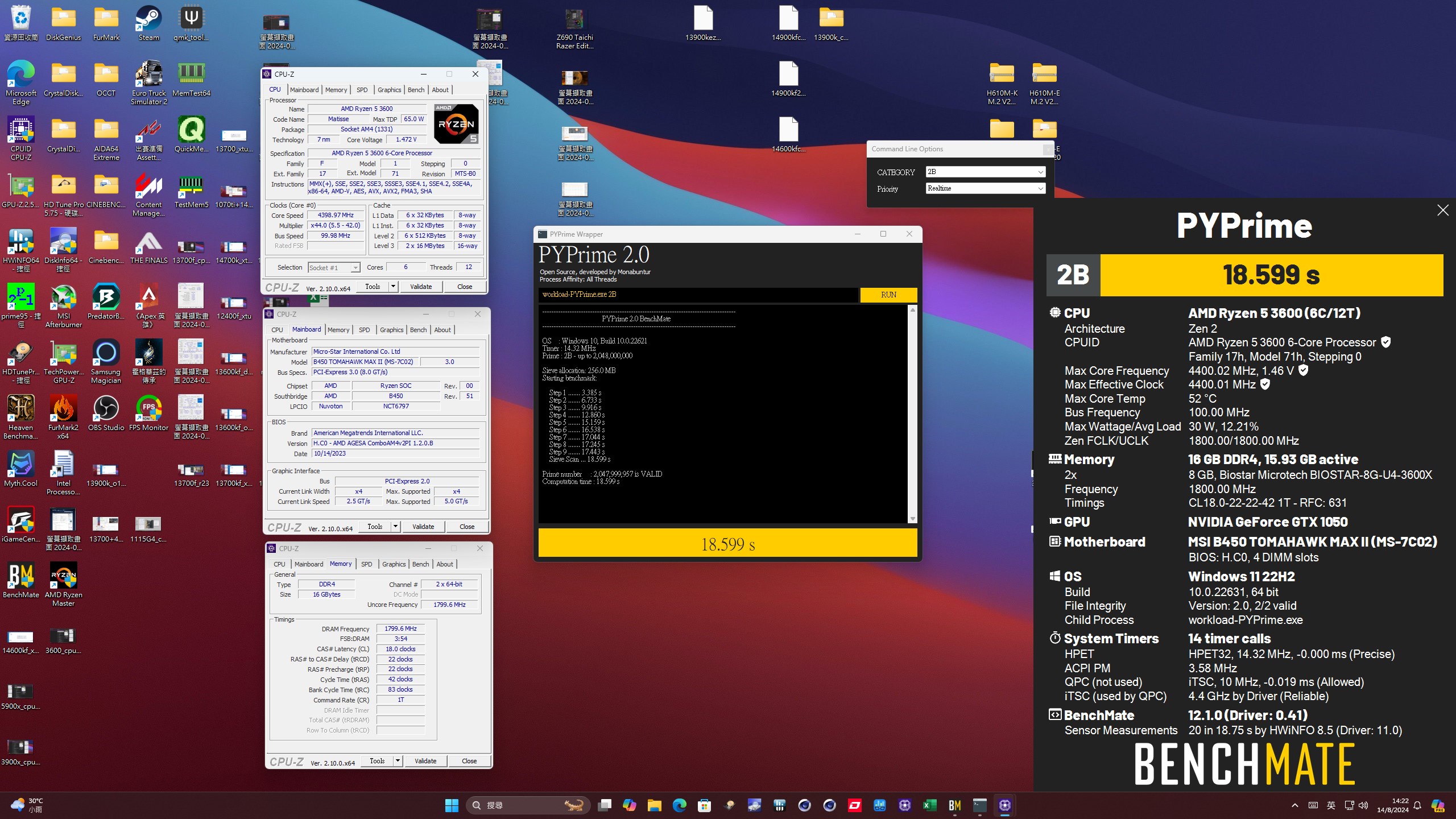Click the volume icon in system tray

1363,805
